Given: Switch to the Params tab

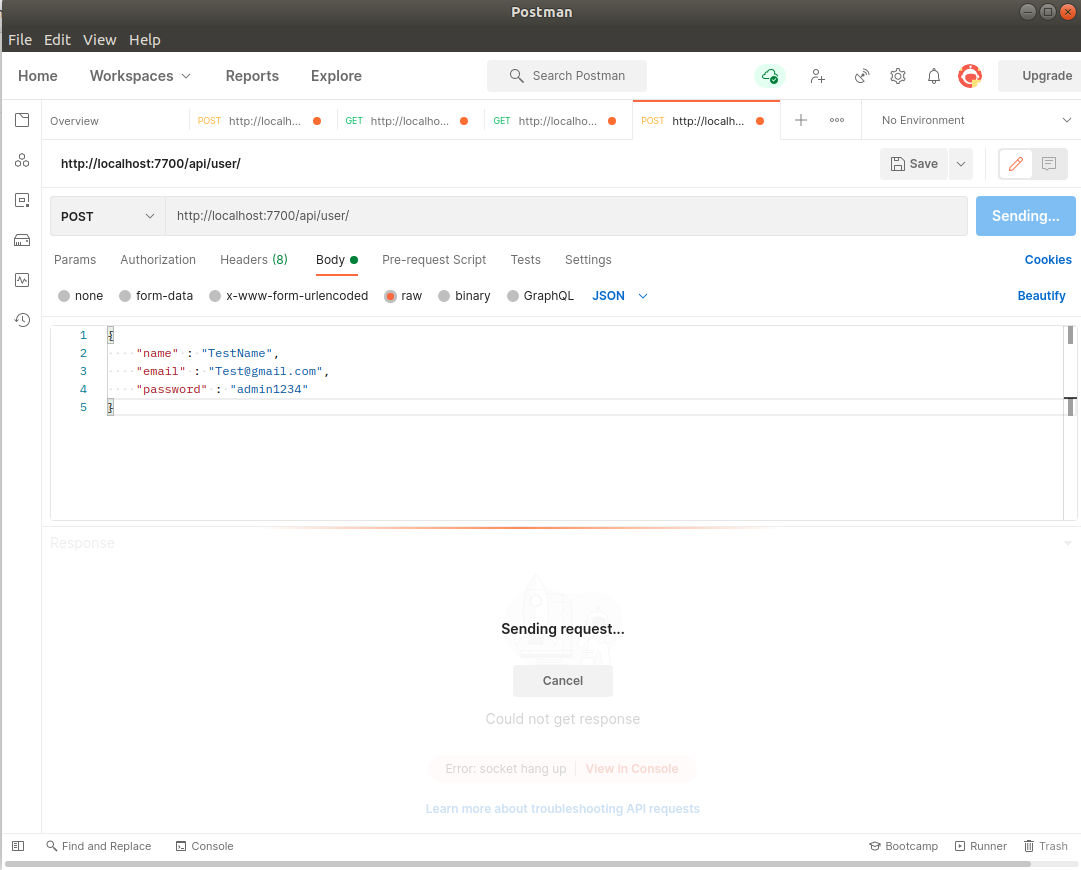Looking at the screenshot, I should (75, 260).
